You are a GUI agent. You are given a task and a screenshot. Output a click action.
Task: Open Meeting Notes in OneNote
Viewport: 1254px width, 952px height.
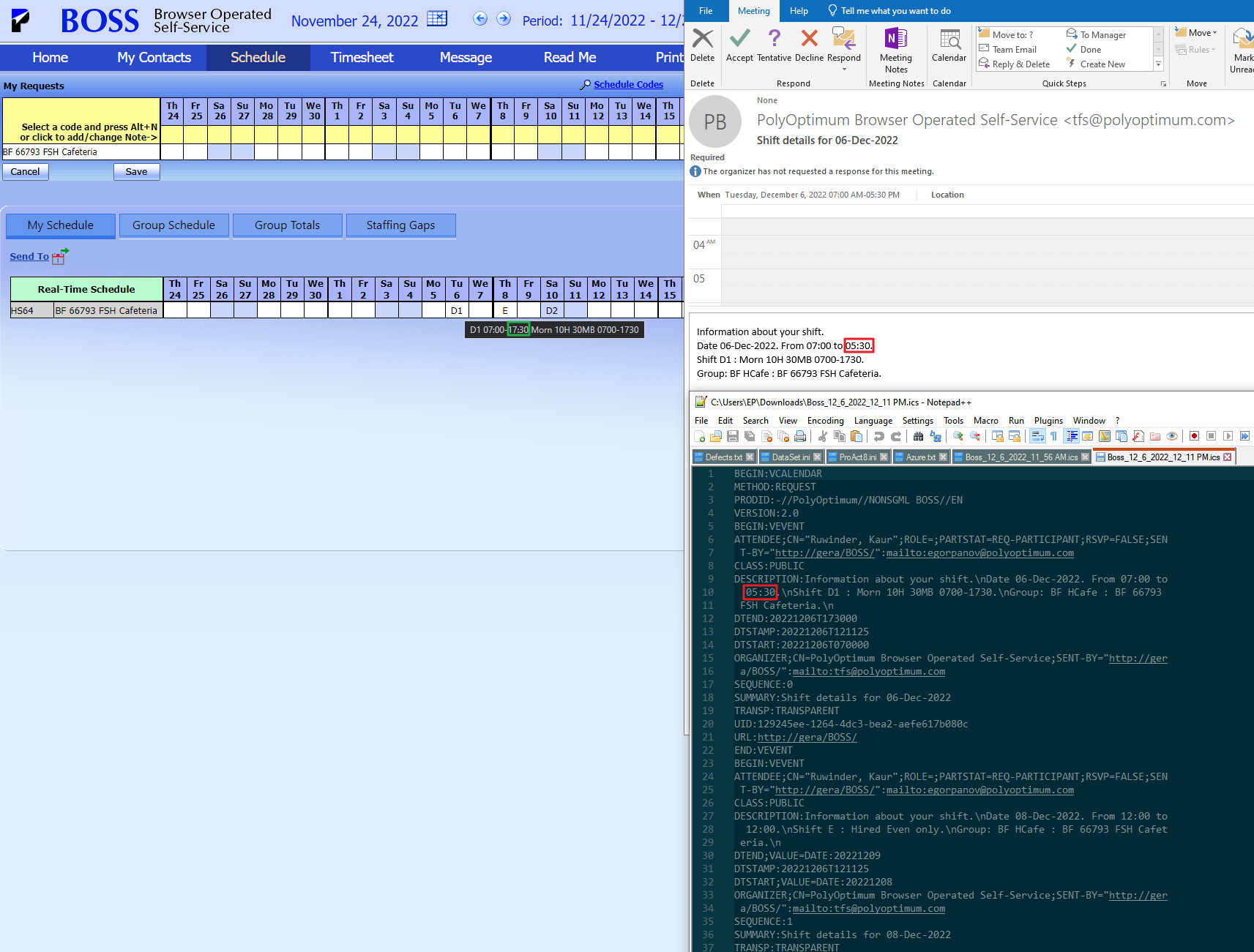895,50
